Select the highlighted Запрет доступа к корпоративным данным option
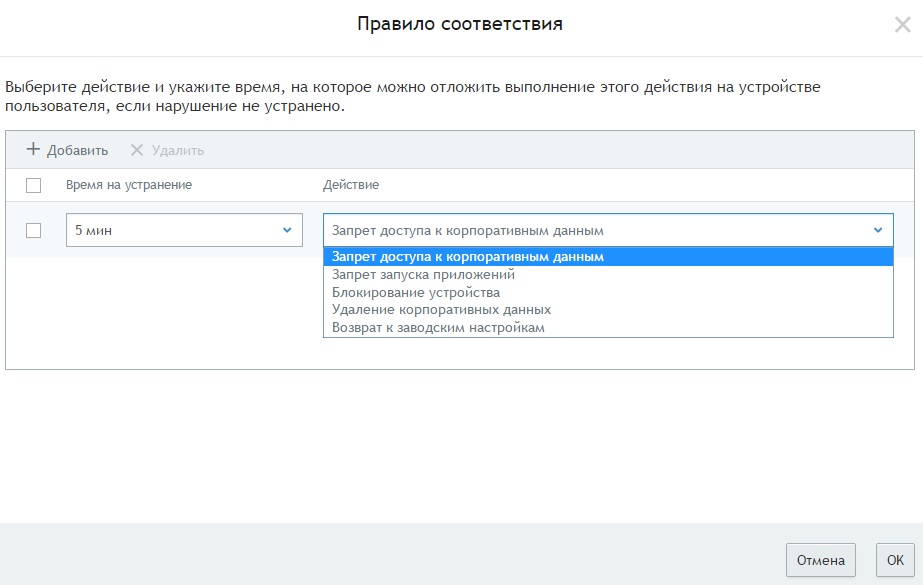 click(x=468, y=257)
